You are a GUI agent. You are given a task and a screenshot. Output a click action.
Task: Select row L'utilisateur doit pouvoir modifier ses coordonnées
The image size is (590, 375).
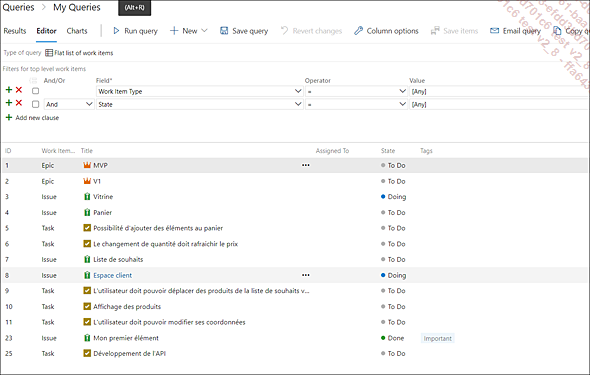pos(295,322)
